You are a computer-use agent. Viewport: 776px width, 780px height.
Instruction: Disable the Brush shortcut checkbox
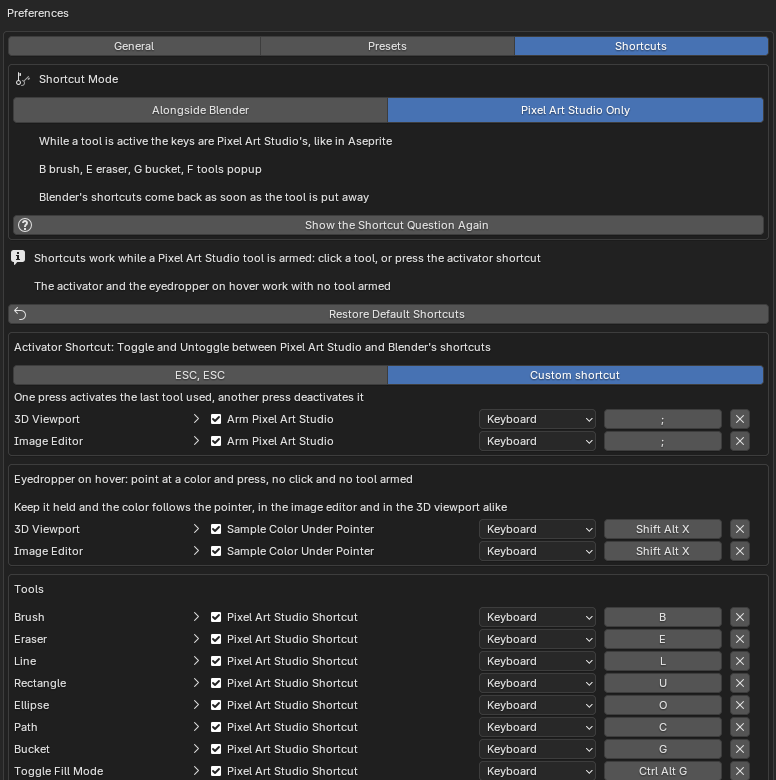pyautogui.click(x=216, y=617)
